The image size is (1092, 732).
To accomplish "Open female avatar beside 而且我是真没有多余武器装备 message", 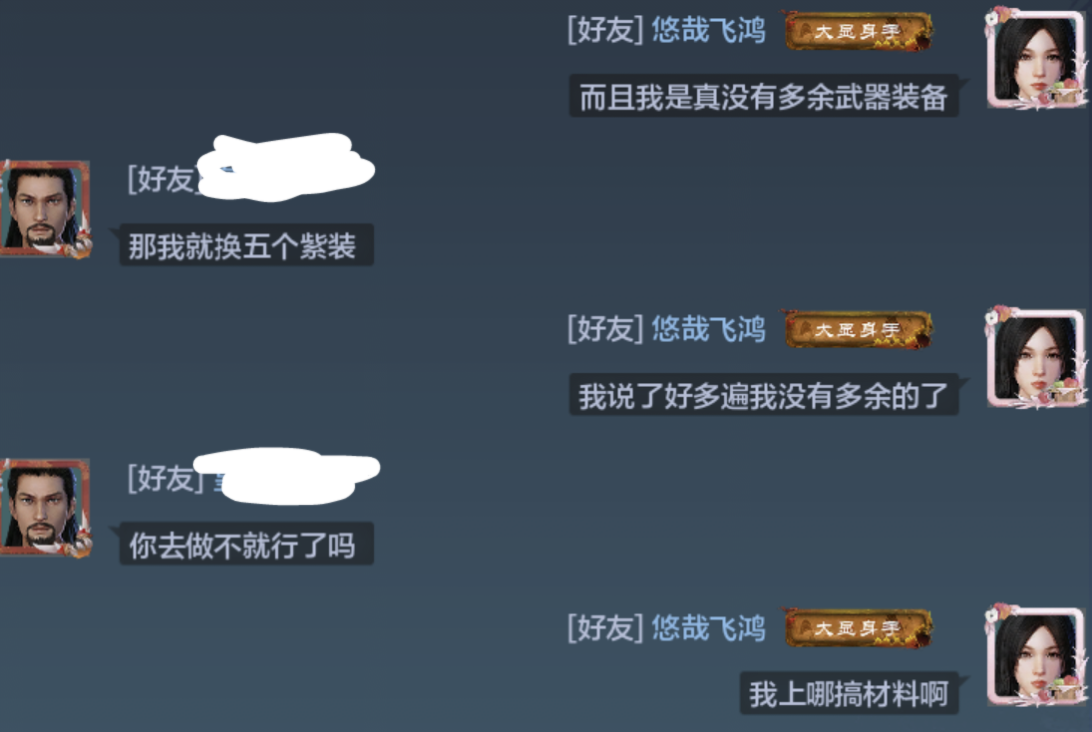I will (x=1036, y=59).
